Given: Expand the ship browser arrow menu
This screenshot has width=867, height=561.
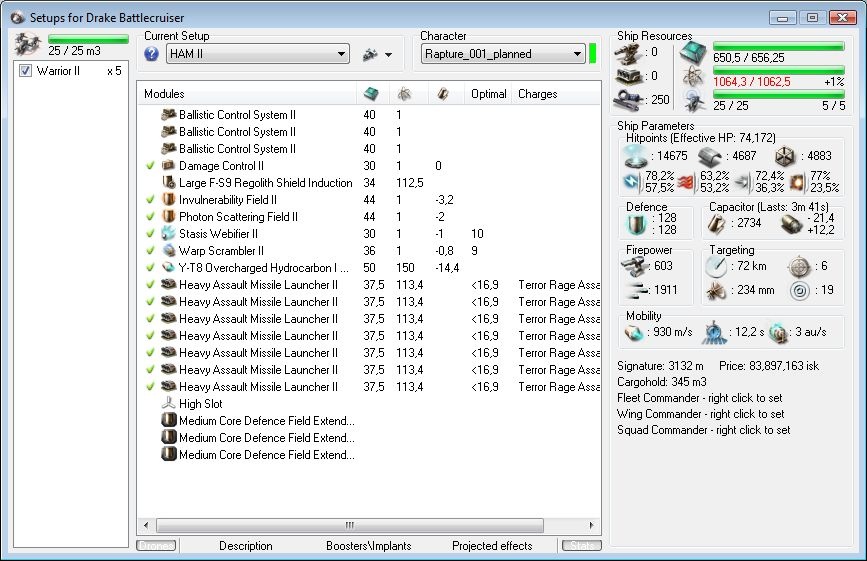Looking at the screenshot, I should click(388, 55).
